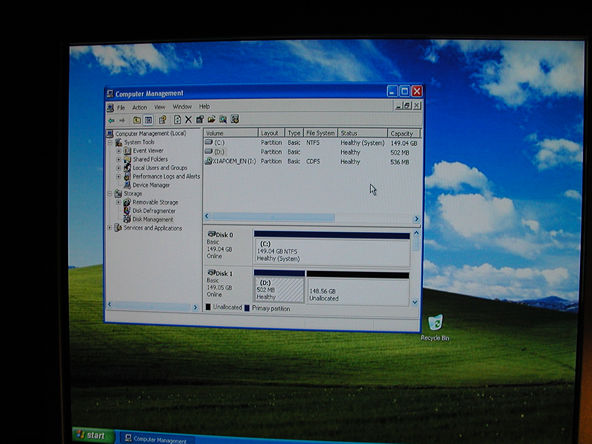The width and height of the screenshot is (592, 444).
Task: Expand the Event Viewer node
Action: pos(119,150)
